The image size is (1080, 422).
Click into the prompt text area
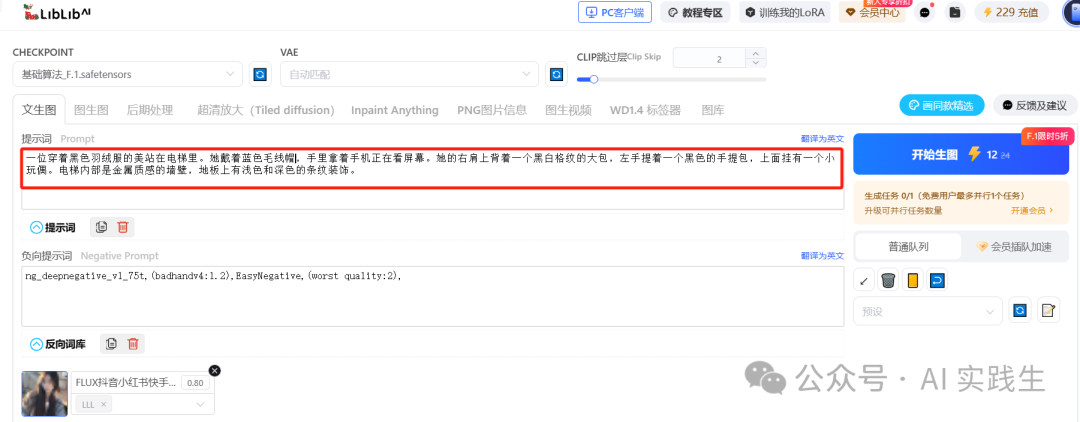point(433,178)
